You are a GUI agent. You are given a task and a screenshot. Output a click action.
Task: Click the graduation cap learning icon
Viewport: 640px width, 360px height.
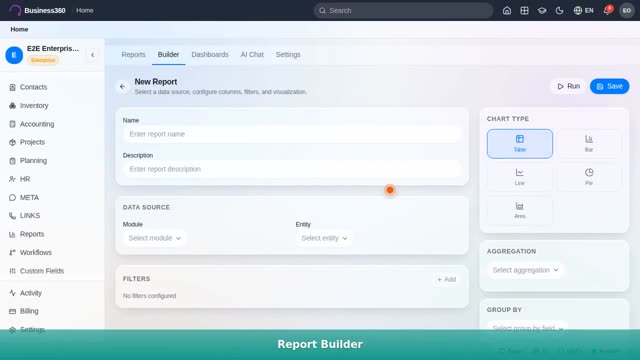(x=542, y=11)
